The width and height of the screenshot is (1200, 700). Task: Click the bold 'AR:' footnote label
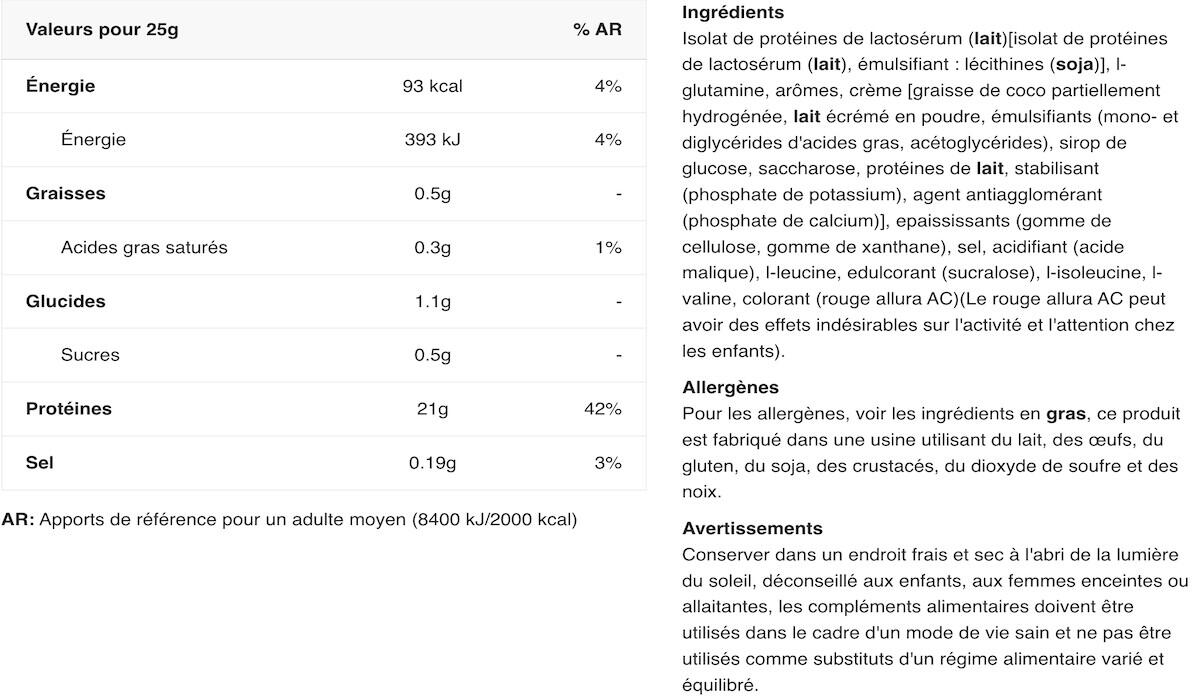pyautogui.click(x=19, y=519)
